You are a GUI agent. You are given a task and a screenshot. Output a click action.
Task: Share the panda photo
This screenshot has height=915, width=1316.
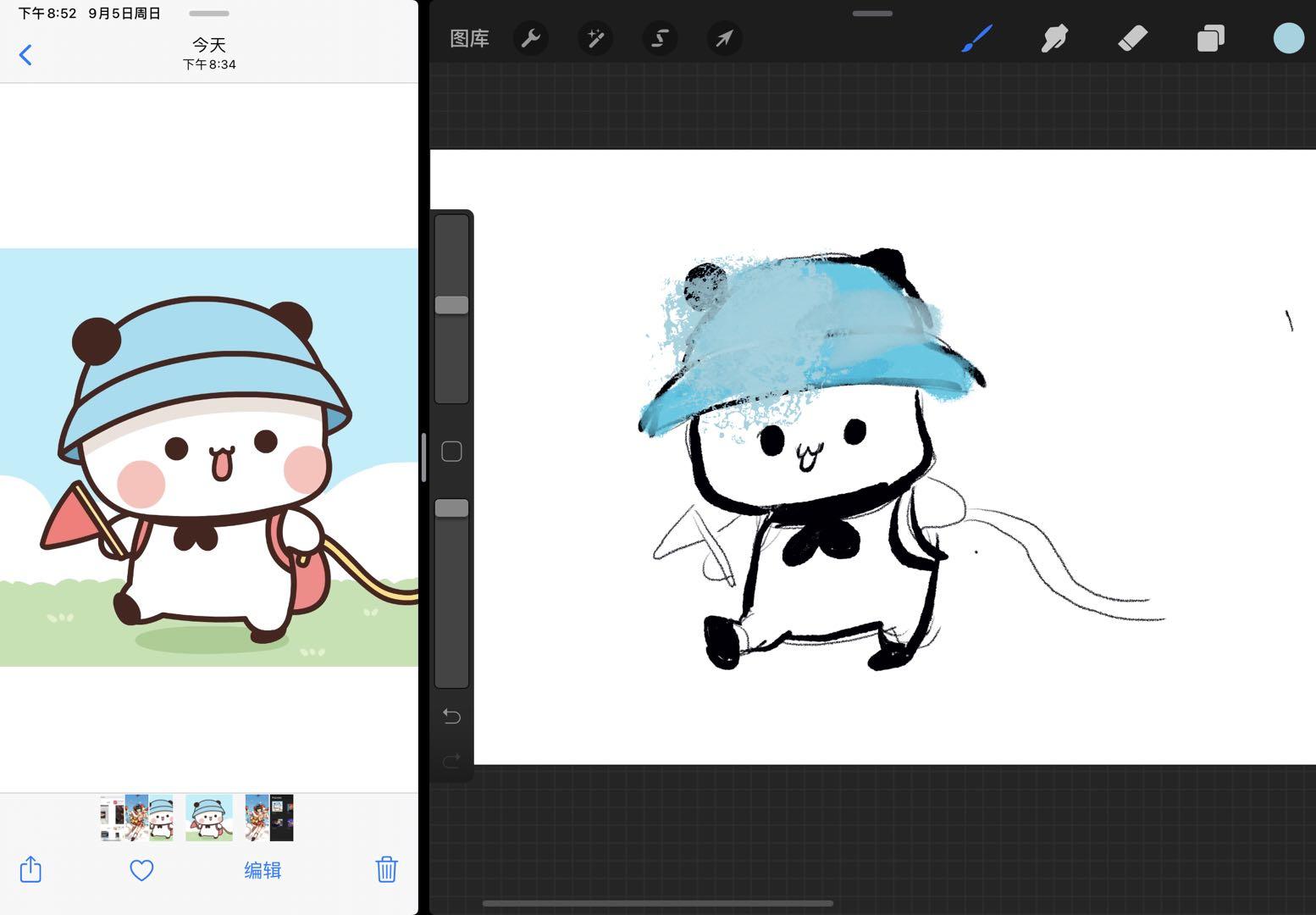(x=30, y=869)
